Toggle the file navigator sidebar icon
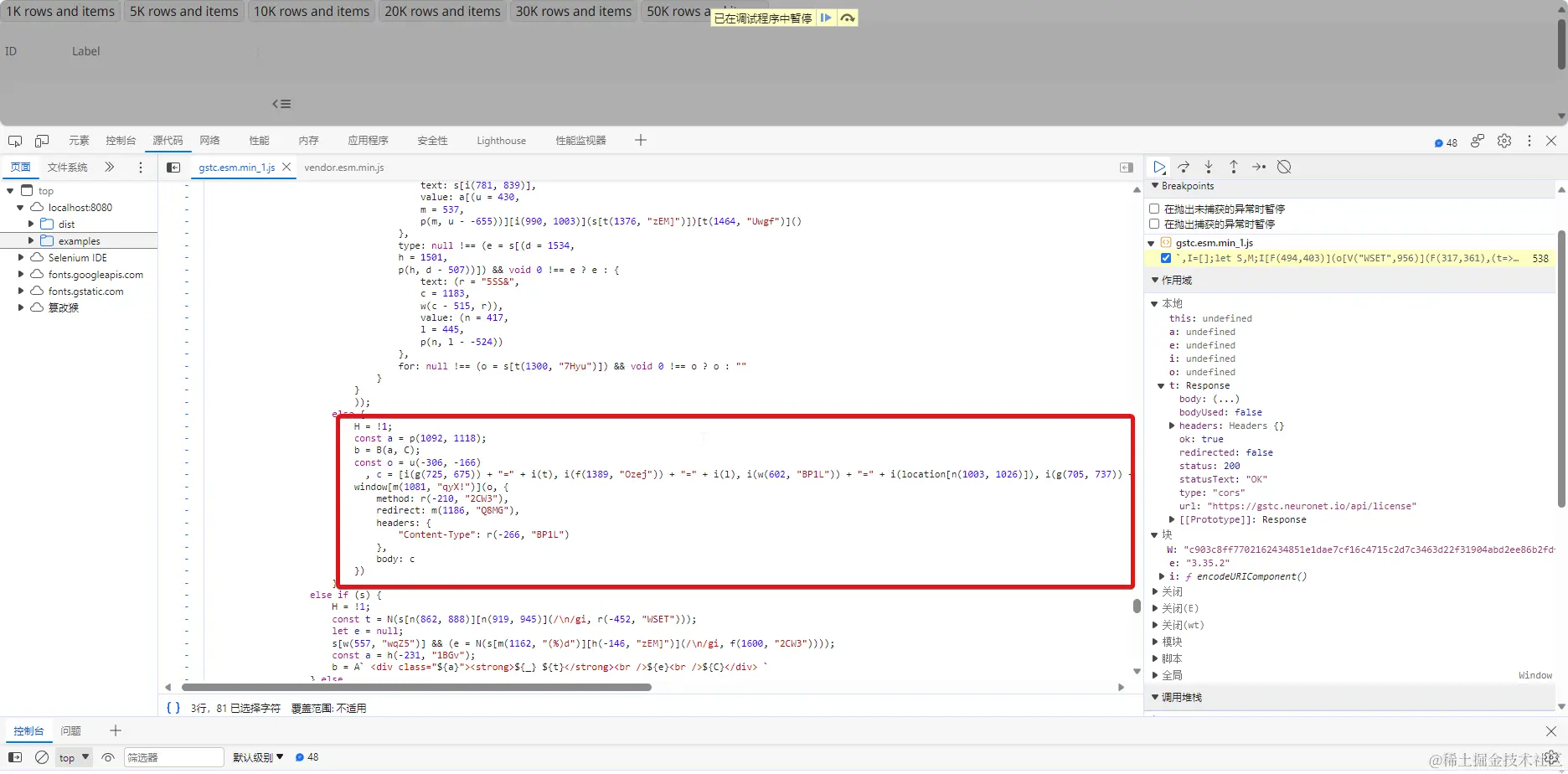The image size is (1568, 774). pos(173,168)
